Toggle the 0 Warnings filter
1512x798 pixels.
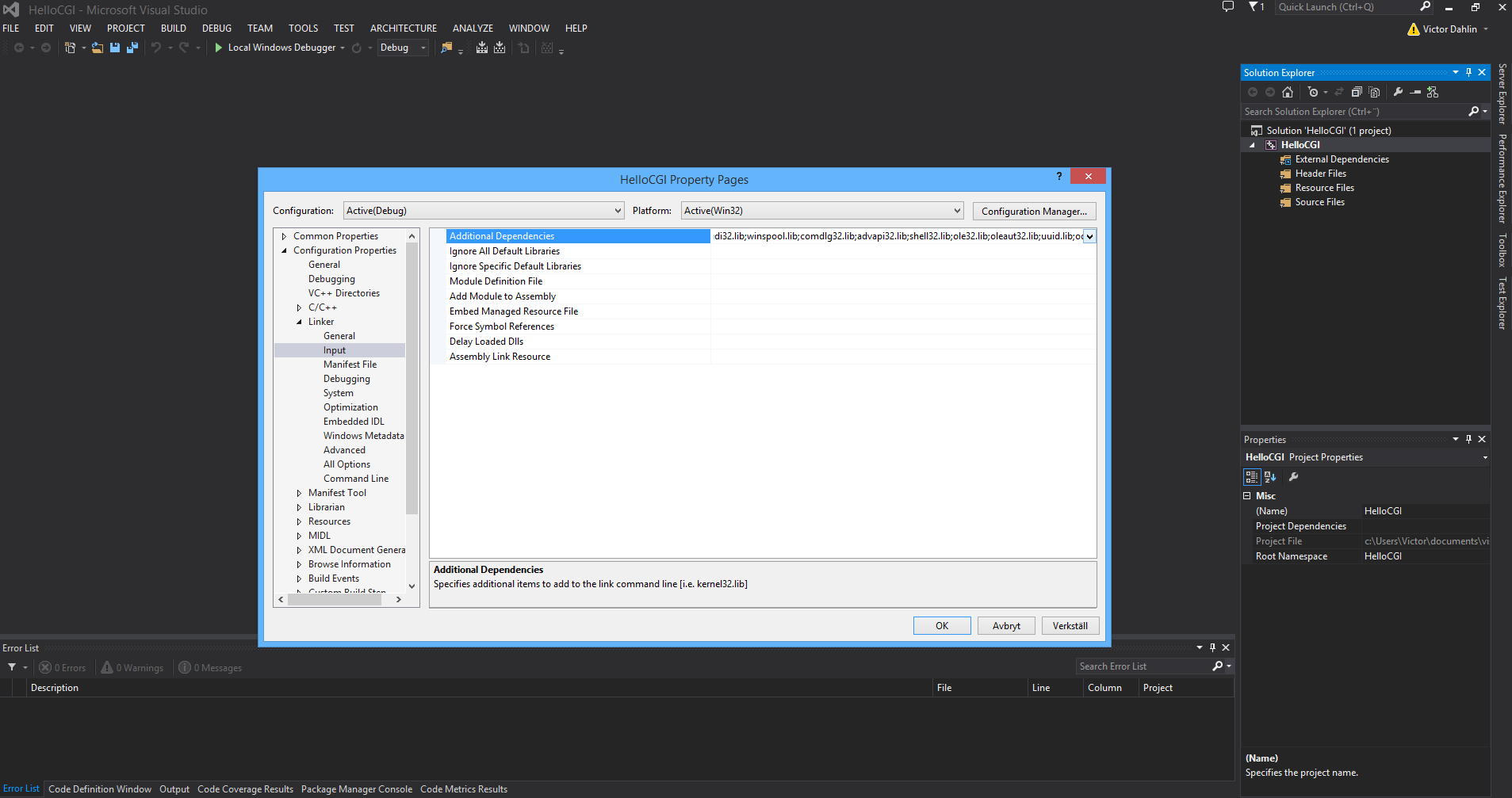tap(132, 668)
